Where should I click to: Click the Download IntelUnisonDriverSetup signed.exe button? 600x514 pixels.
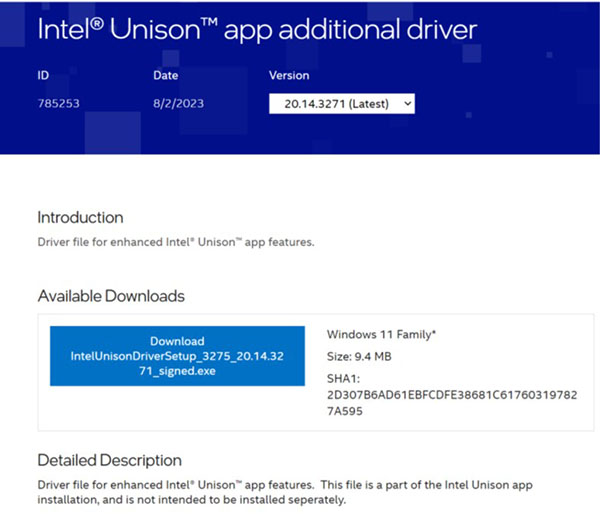[x=177, y=356]
